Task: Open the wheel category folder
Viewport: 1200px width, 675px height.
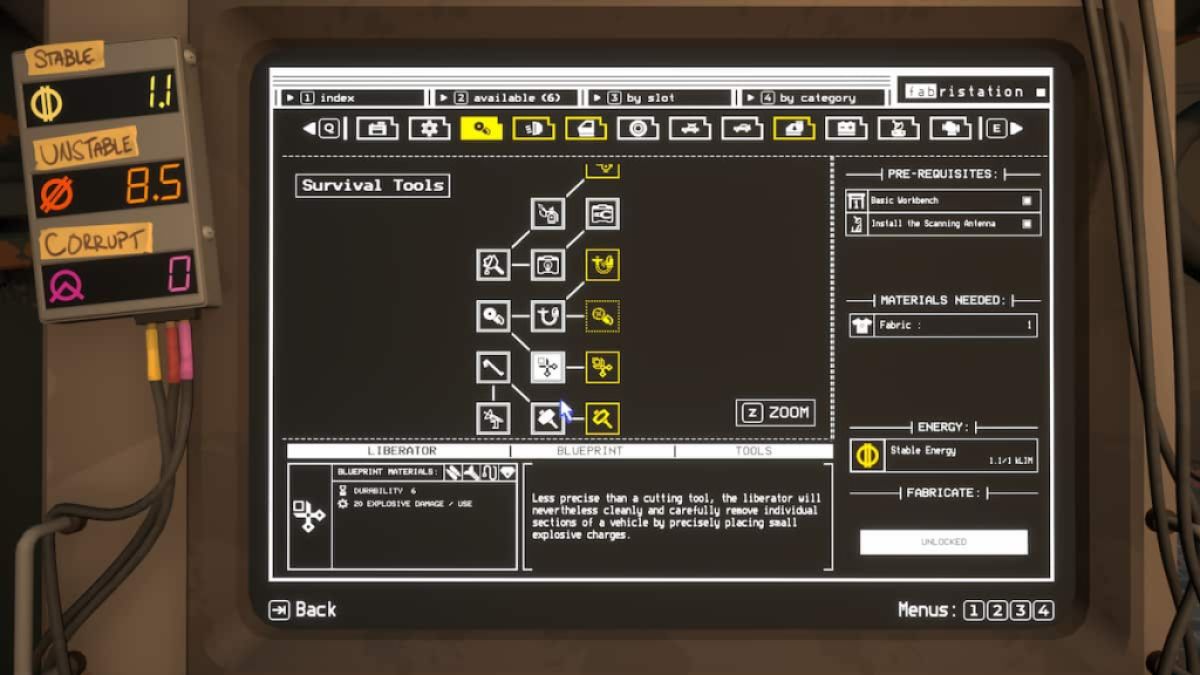Action: pyautogui.click(x=637, y=128)
